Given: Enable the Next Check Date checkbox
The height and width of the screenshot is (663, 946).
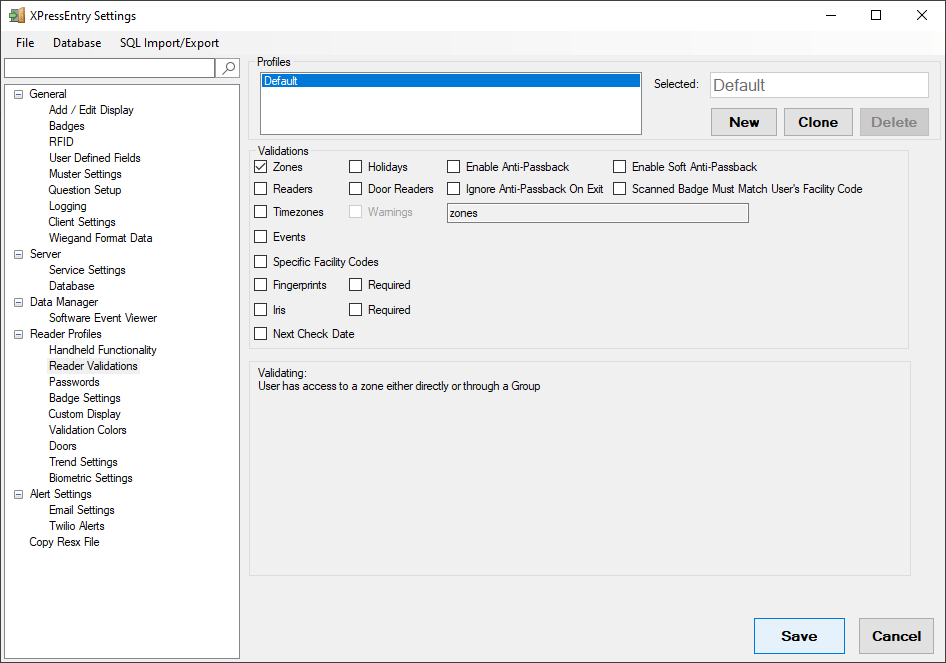Looking at the screenshot, I should (261, 334).
